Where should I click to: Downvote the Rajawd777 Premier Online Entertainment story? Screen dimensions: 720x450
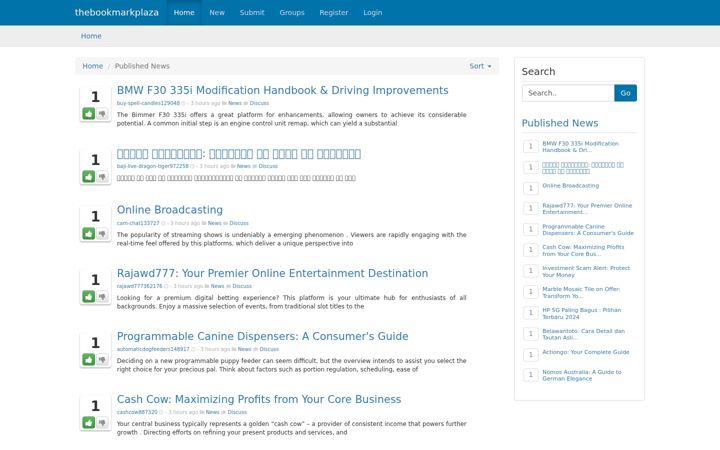(102, 297)
